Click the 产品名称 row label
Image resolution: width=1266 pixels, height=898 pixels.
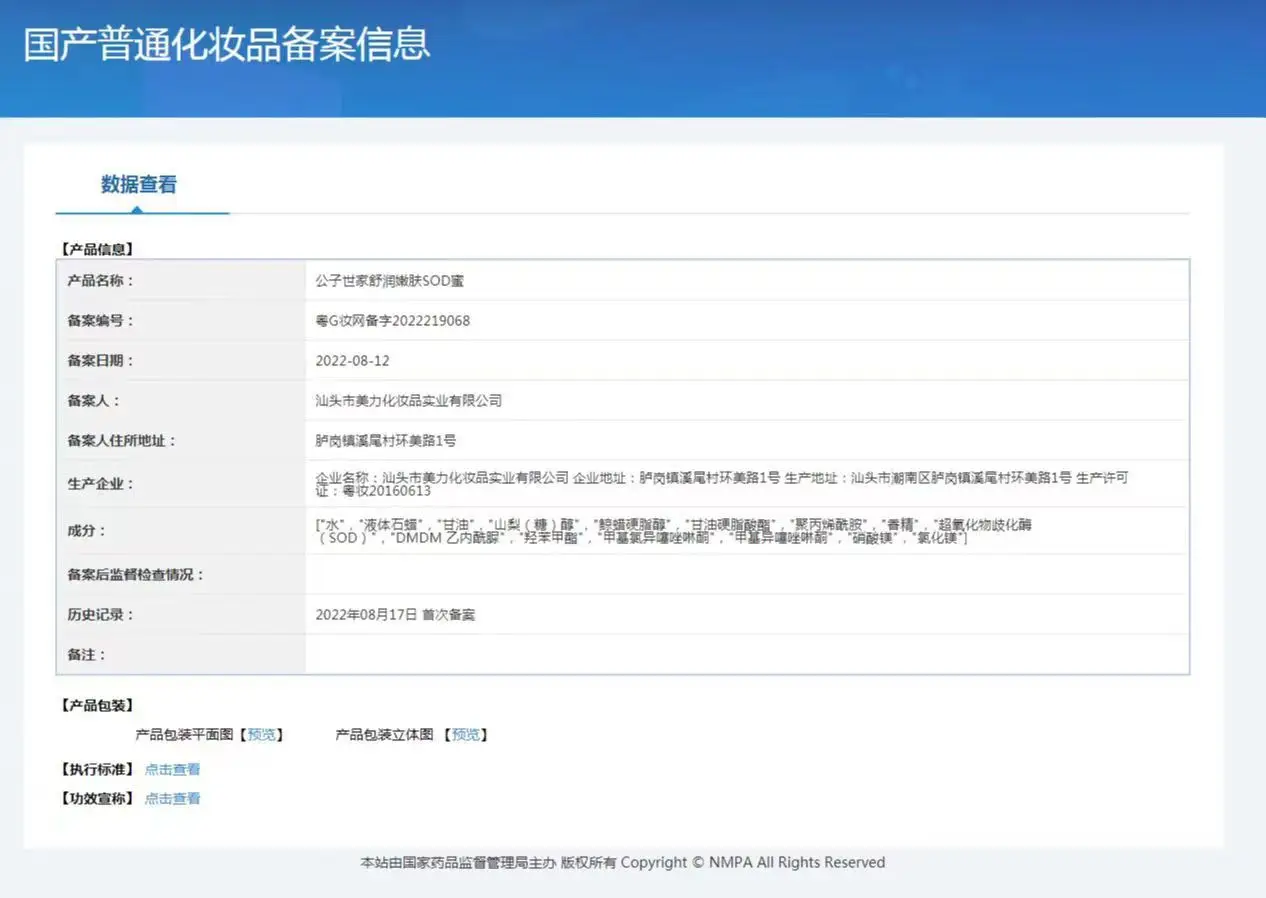coord(100,281)
